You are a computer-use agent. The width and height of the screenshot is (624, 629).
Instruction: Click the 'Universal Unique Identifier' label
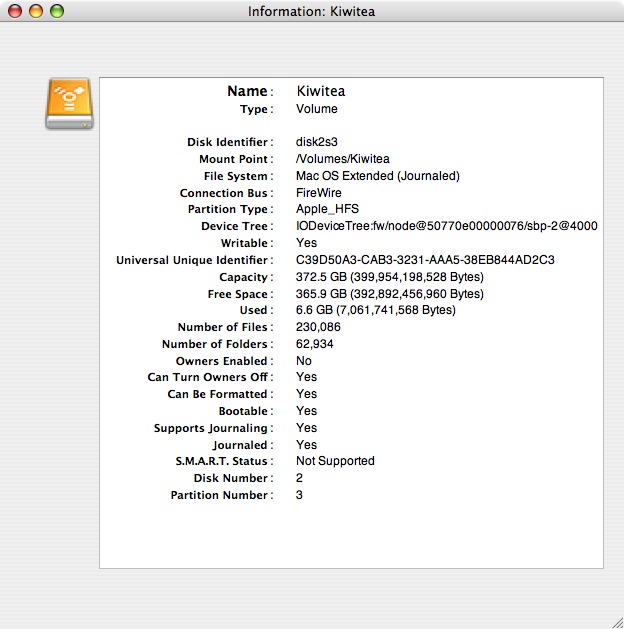coord(192,260)
